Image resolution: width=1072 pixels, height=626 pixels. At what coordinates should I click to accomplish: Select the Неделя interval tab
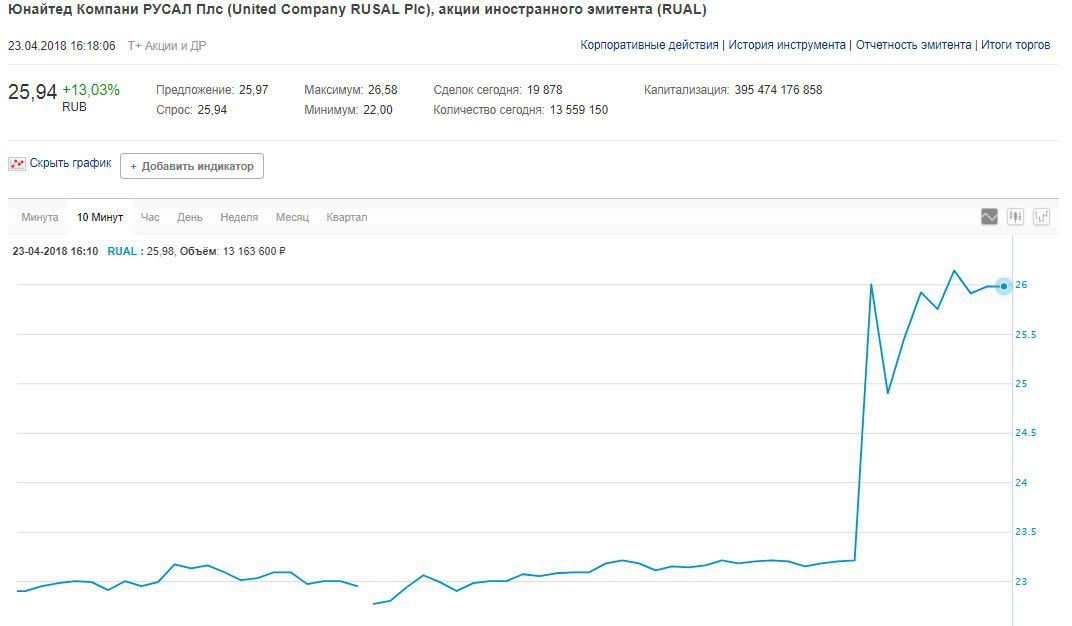239,217
